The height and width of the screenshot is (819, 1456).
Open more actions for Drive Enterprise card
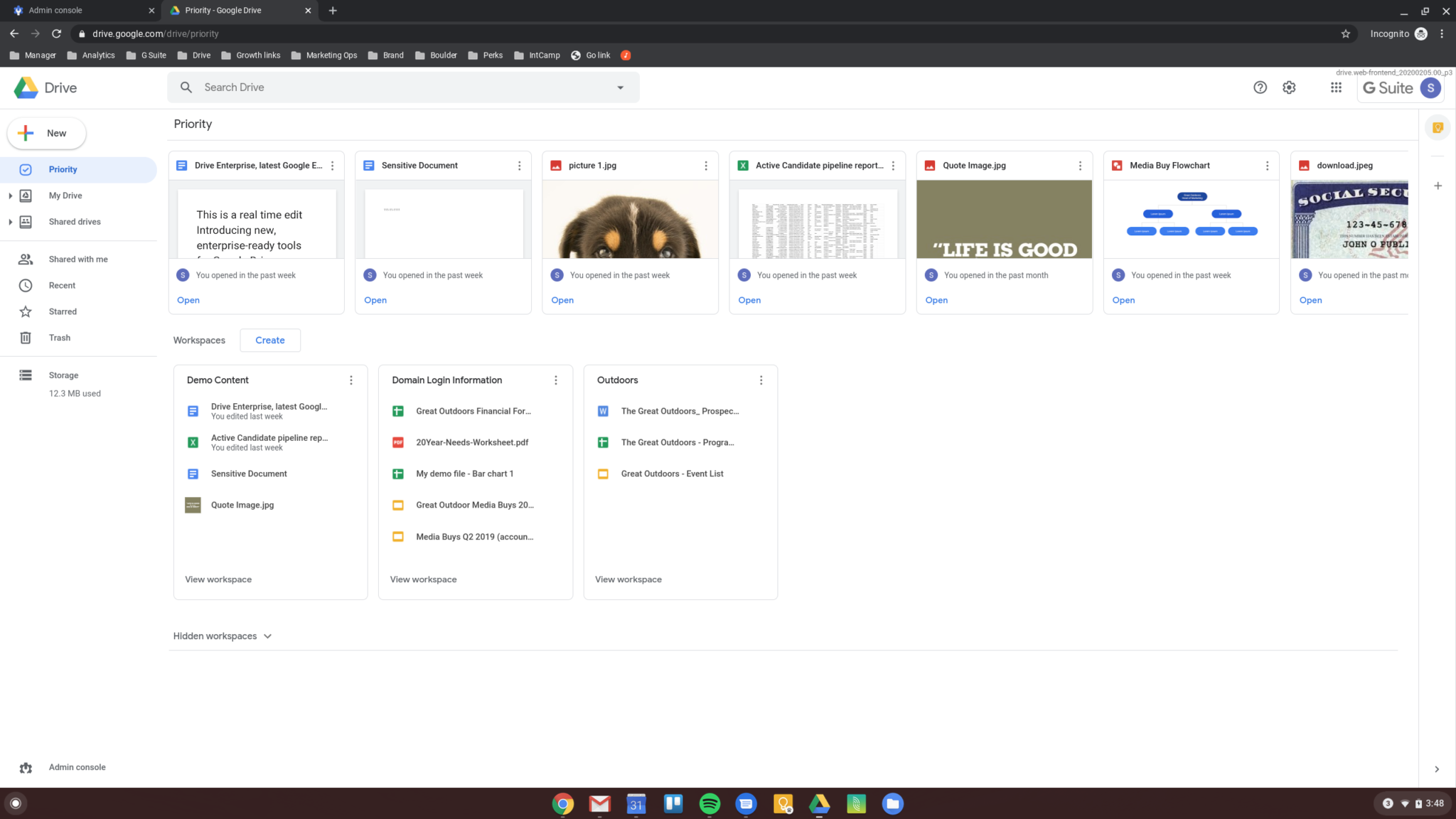(x=332, y=166)
